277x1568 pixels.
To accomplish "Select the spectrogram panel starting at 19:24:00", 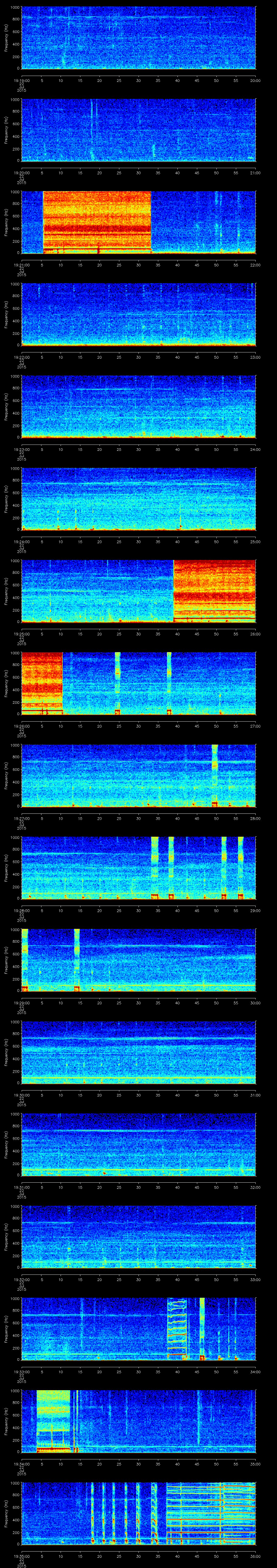I will tap(138, 499).
